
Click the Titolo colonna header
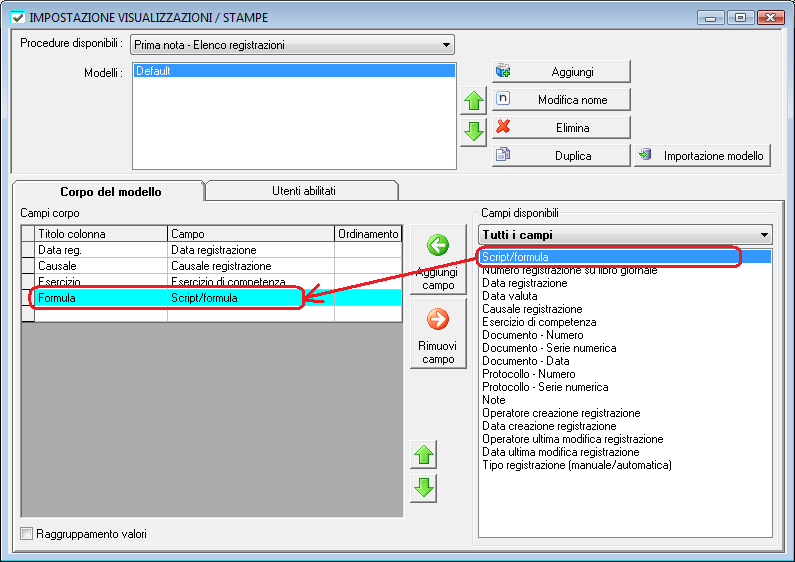101,234
